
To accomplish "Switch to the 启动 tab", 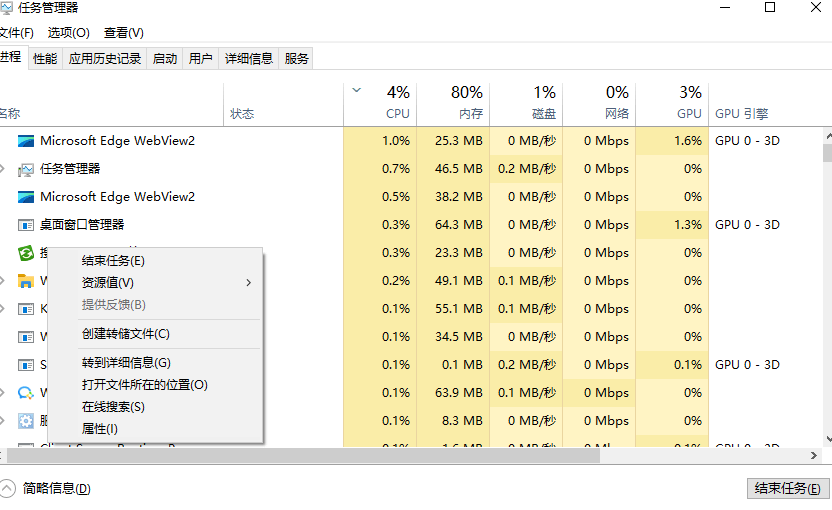I will click(165, 58).
